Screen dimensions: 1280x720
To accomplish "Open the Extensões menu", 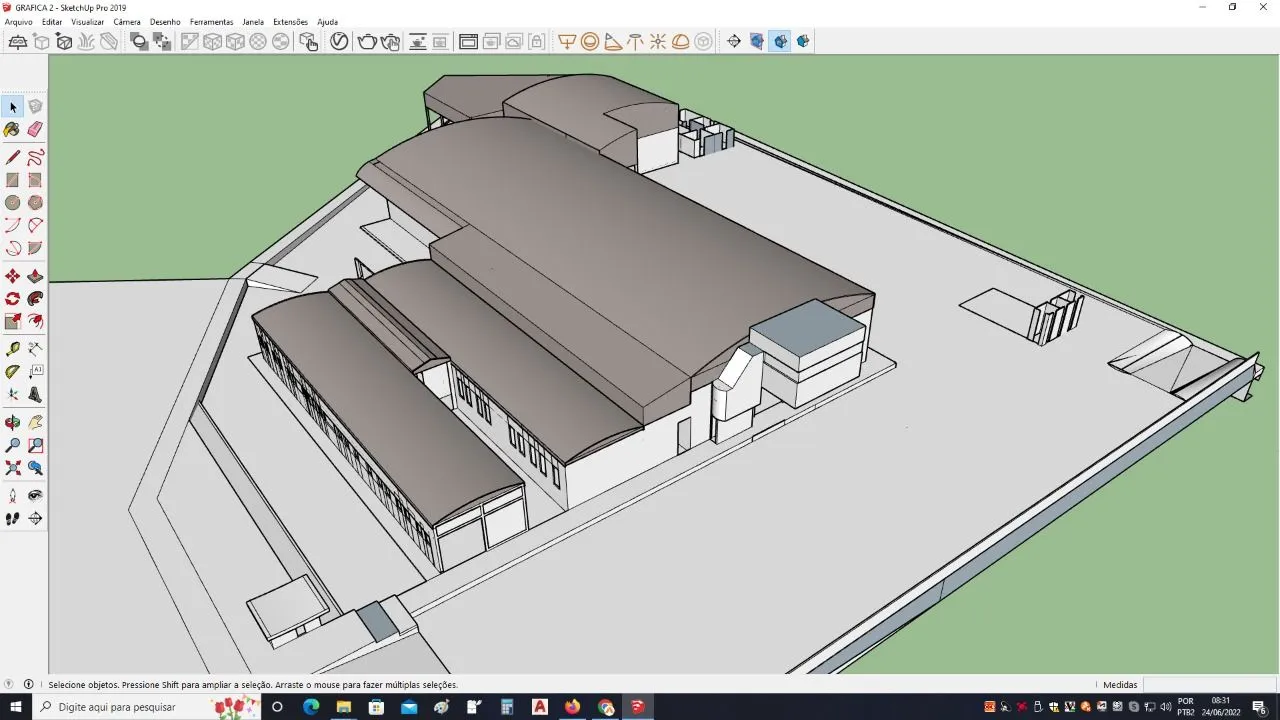I will (291, 22).
